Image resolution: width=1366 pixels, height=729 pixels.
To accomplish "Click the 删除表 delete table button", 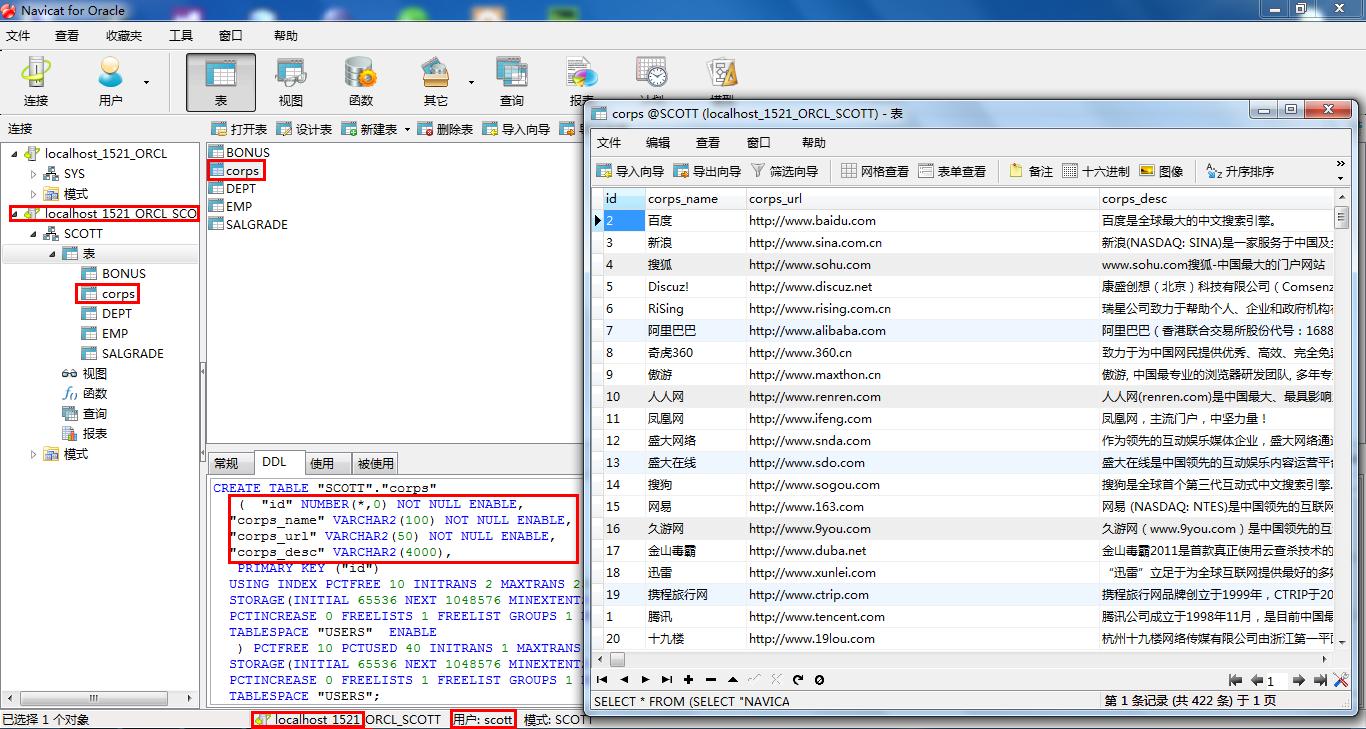I will pos(445,129).
